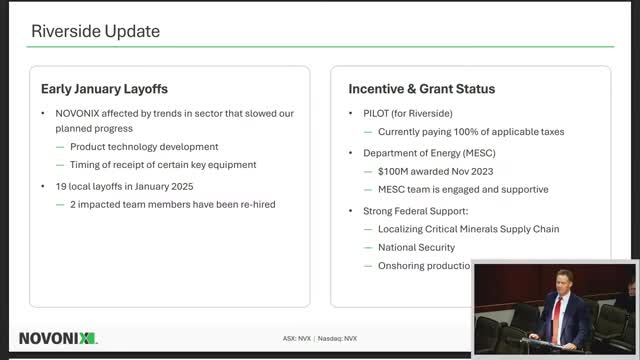
Task: Click MESC team is engaged and supportive line
Action: 463,189
